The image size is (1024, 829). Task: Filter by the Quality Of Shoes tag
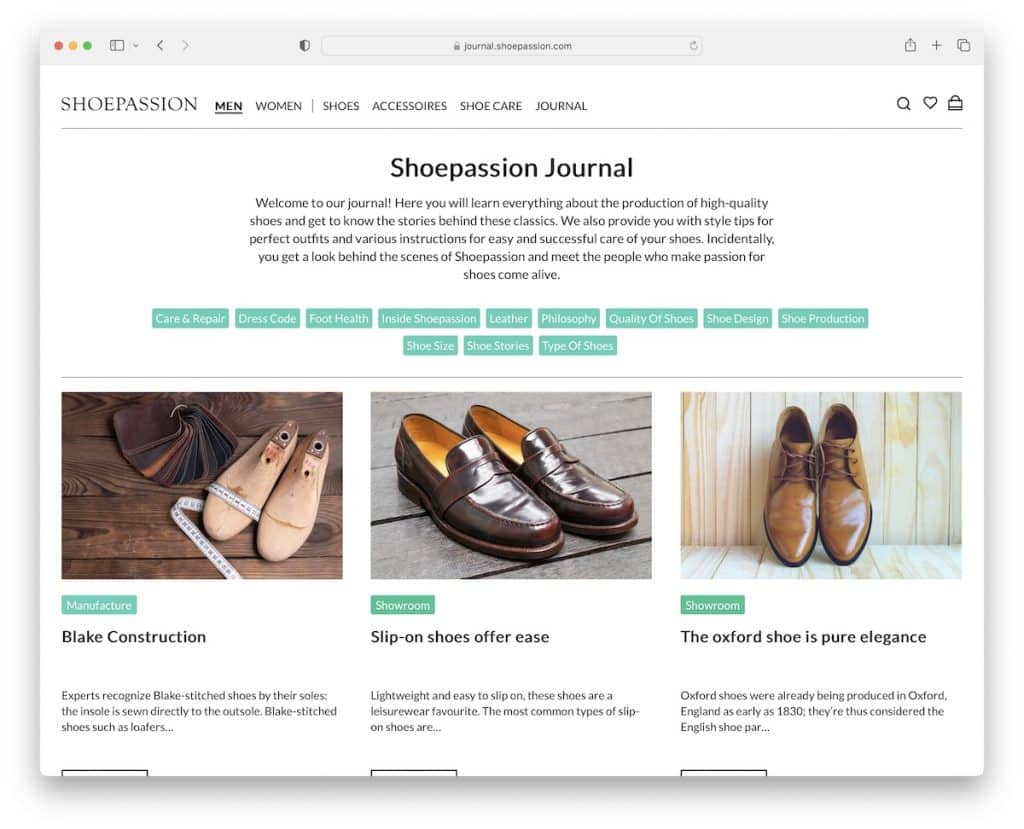click(x=651, y=319)
